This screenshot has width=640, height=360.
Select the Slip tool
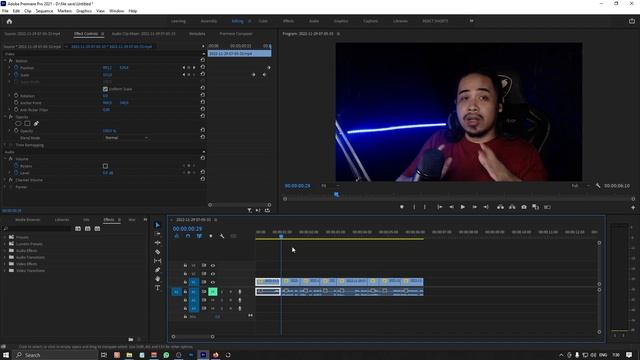pyautogui.click(x=158, y=261)
